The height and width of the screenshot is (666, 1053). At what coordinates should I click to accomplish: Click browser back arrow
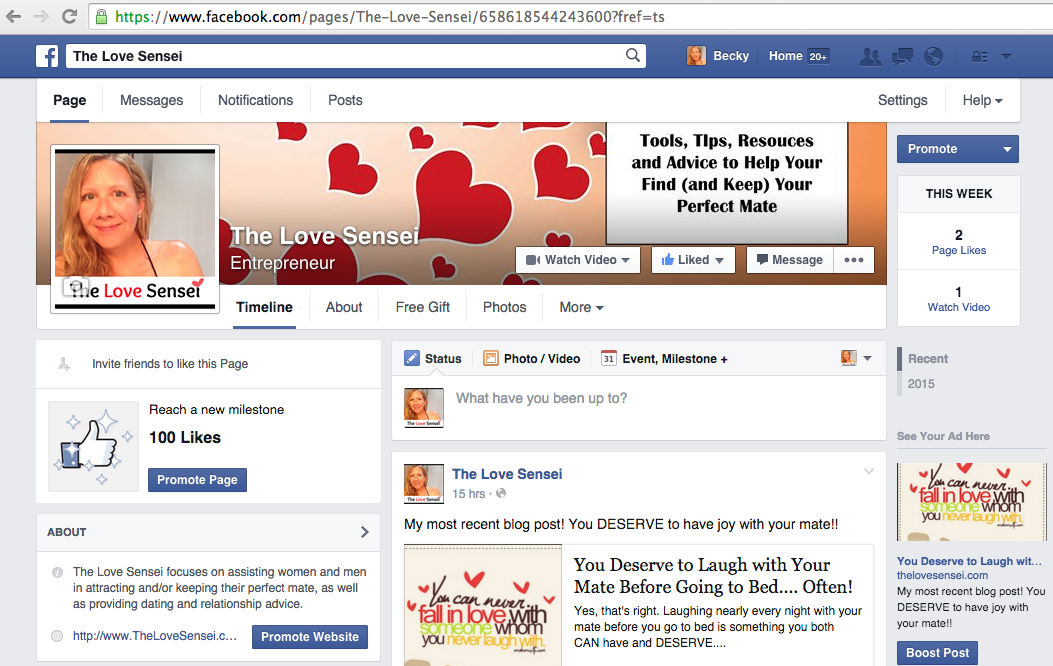point(13,16)
